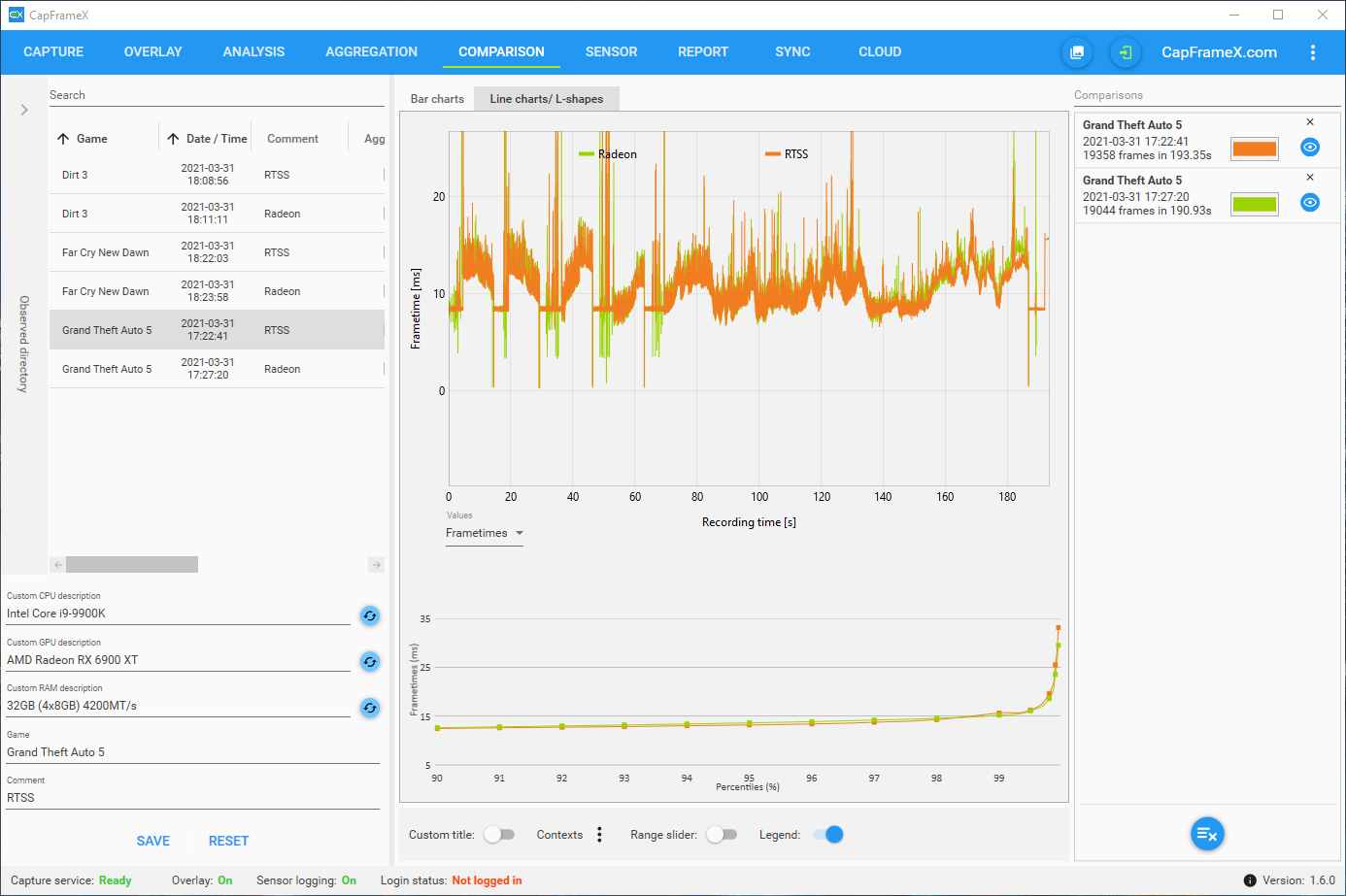Switch to the SYNC tab
The width and height of the screenshot is (1346, 896).
click(x=792, y=52)
